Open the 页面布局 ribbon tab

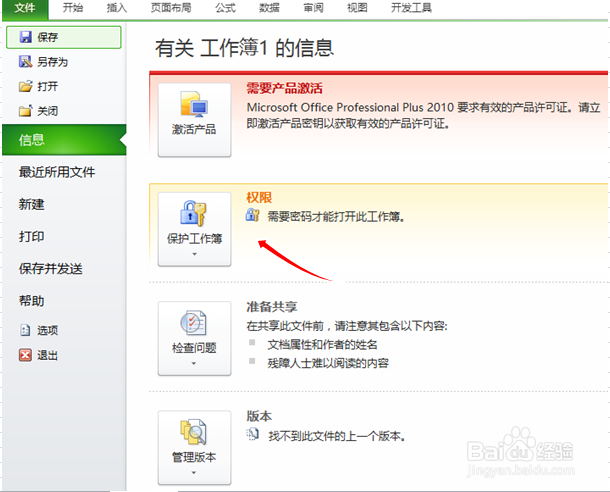[x=171, y=8]
